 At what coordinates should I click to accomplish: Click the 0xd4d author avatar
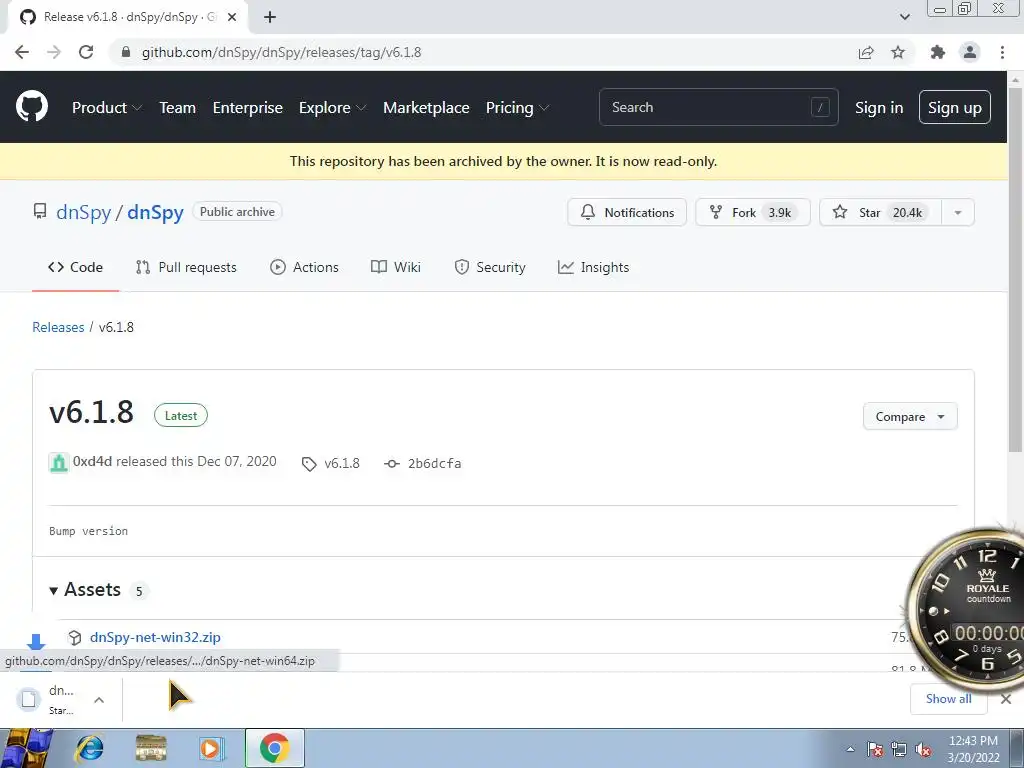pos(59,462)
